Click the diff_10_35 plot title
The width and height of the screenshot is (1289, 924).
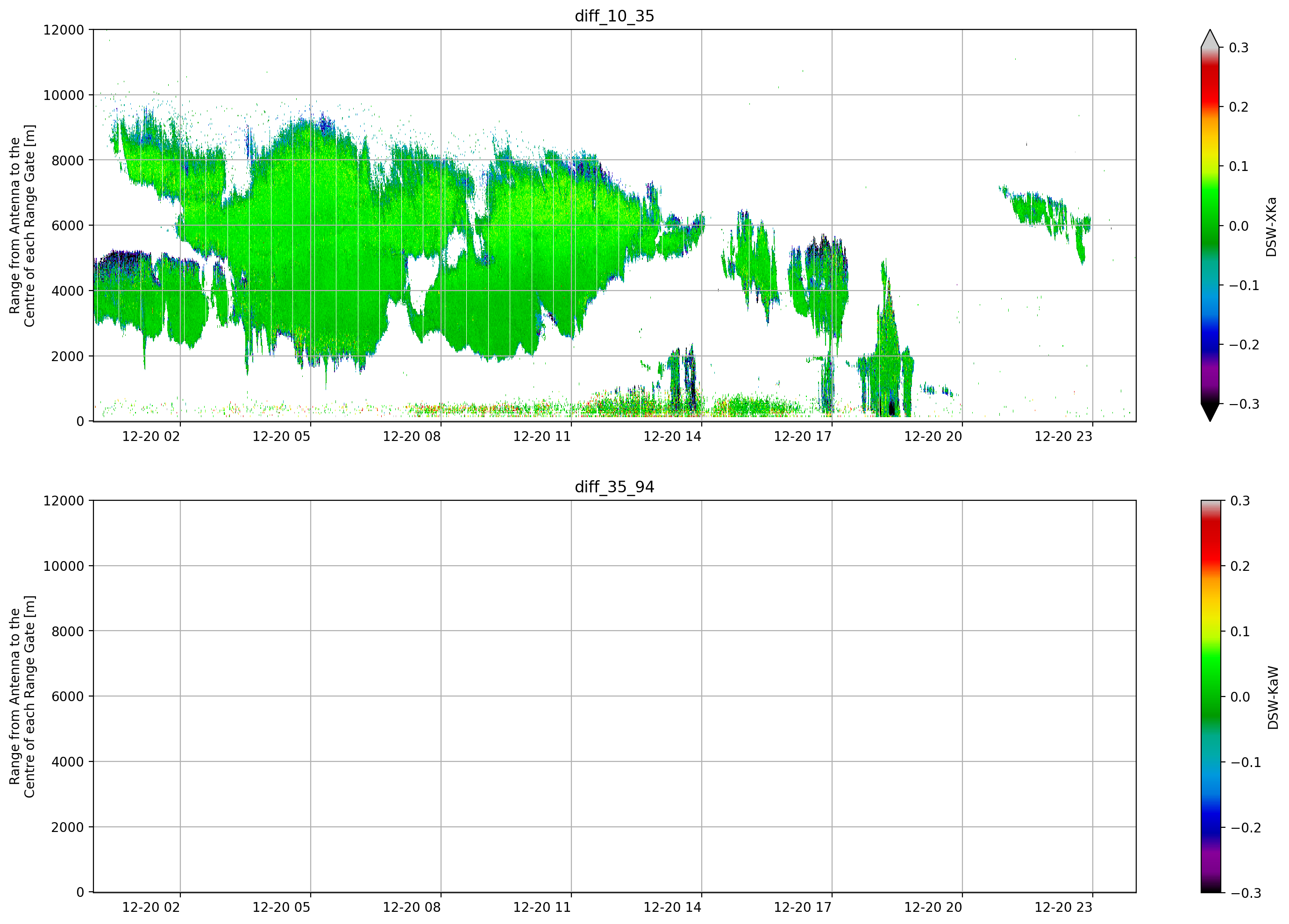pyautogui.click(x=614, y=16)
